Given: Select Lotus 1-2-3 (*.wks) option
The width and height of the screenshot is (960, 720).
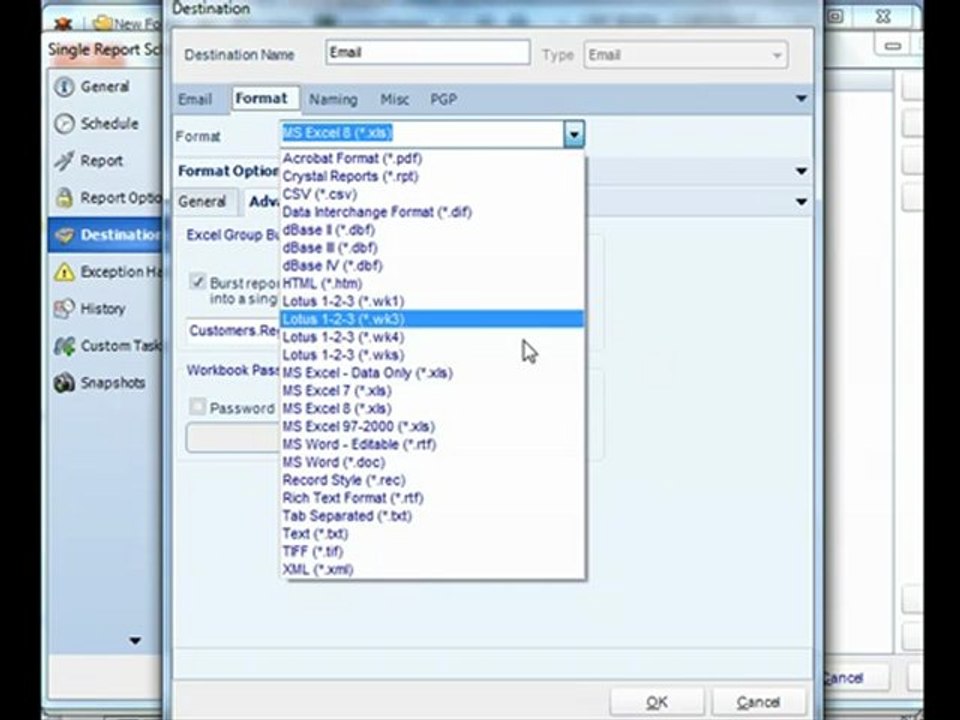Looking at the screenshot, I should pyautogui.click(x=432, y=354).
